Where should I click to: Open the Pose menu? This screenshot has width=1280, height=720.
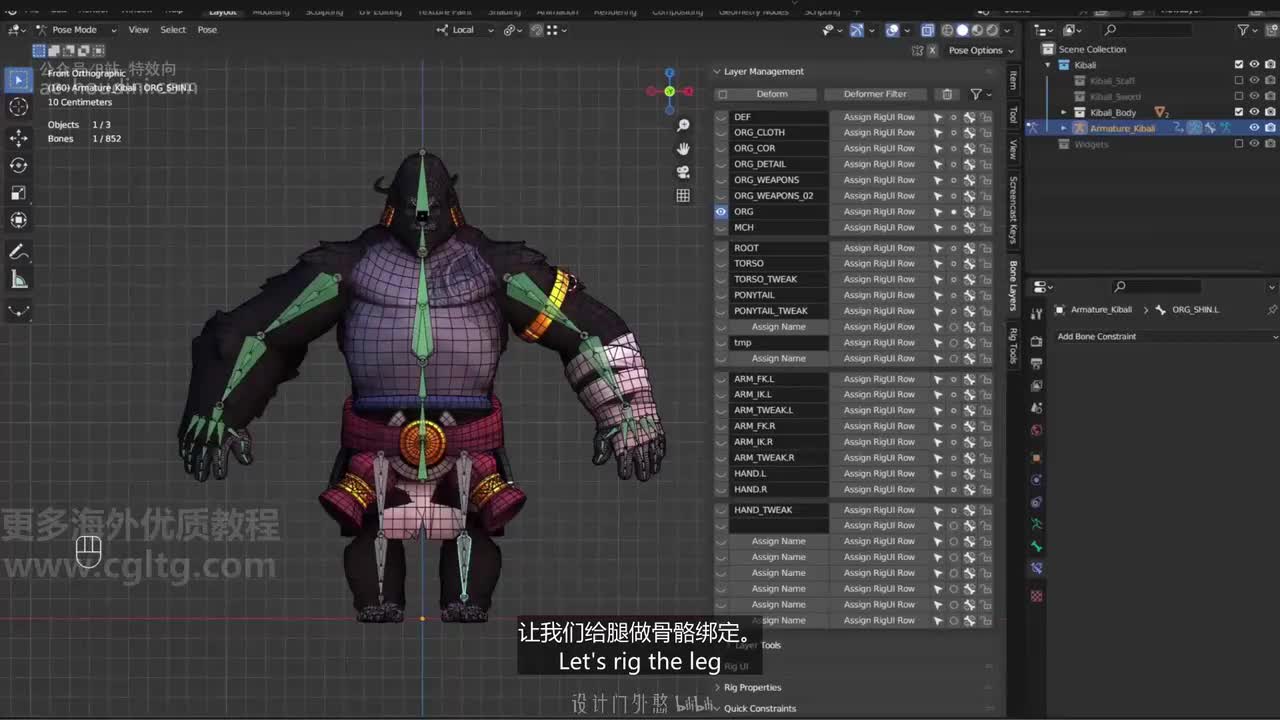(x=207, y=30)
